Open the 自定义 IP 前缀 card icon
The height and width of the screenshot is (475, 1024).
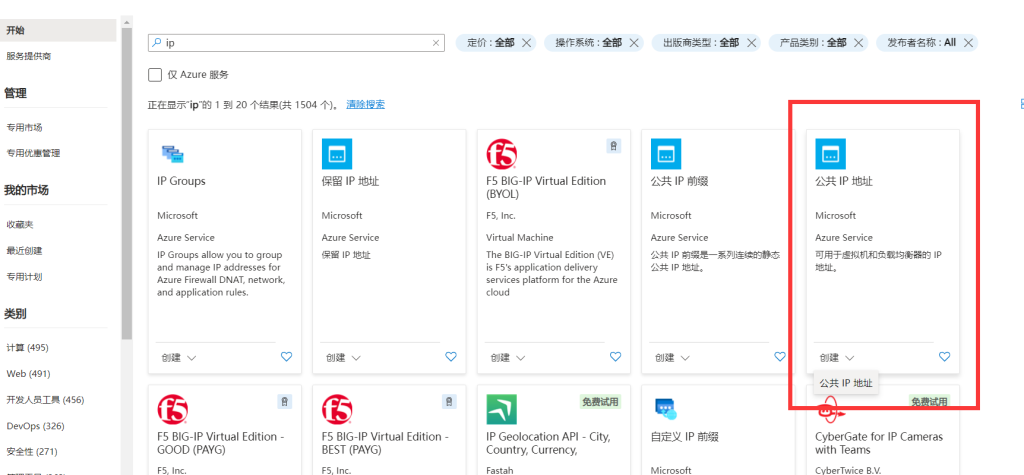pyautogui.click(x=666, y=410)
